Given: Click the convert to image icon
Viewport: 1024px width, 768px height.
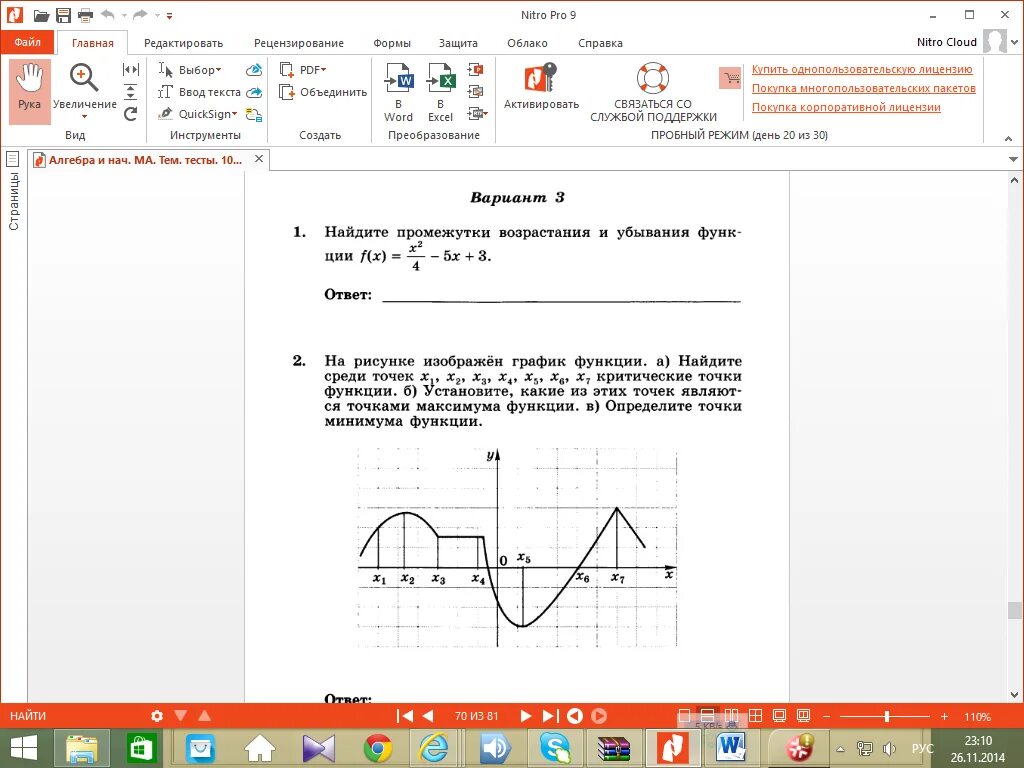Looking at the screenshot, I should [x=475, y=91].
